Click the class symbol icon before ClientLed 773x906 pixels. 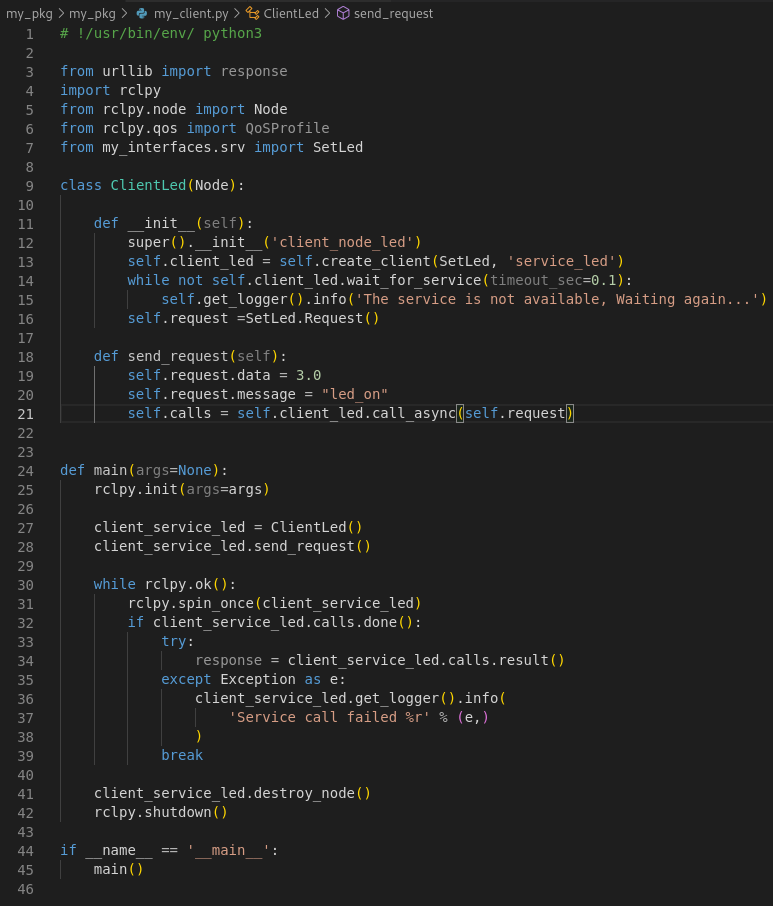point(252,13)
